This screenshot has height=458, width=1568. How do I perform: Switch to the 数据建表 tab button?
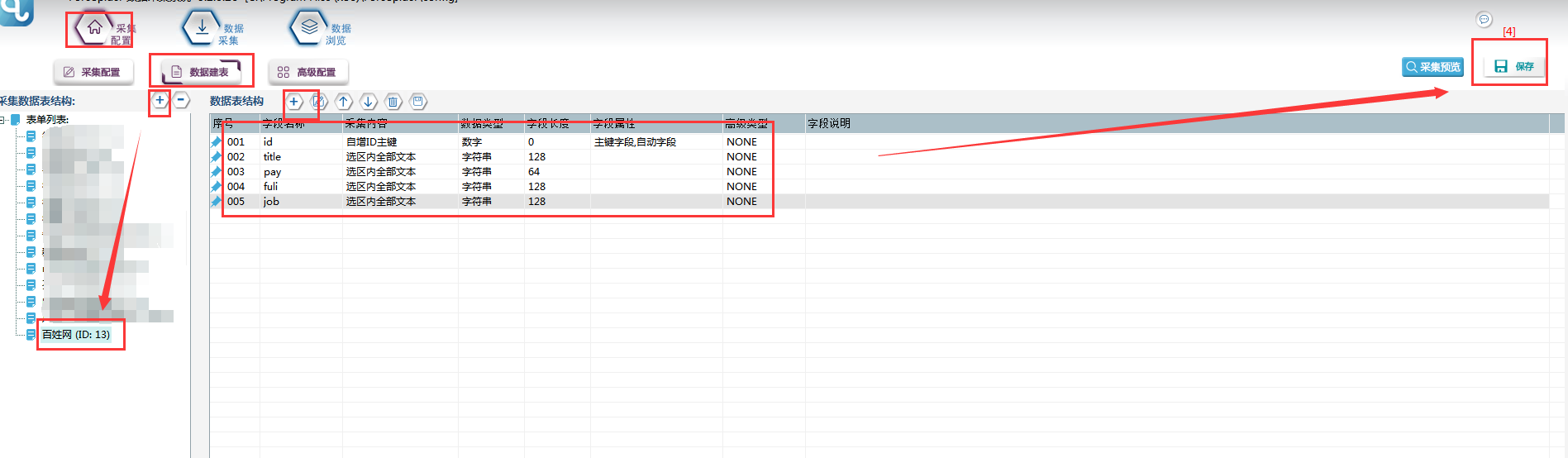click(x=201, y=72)
